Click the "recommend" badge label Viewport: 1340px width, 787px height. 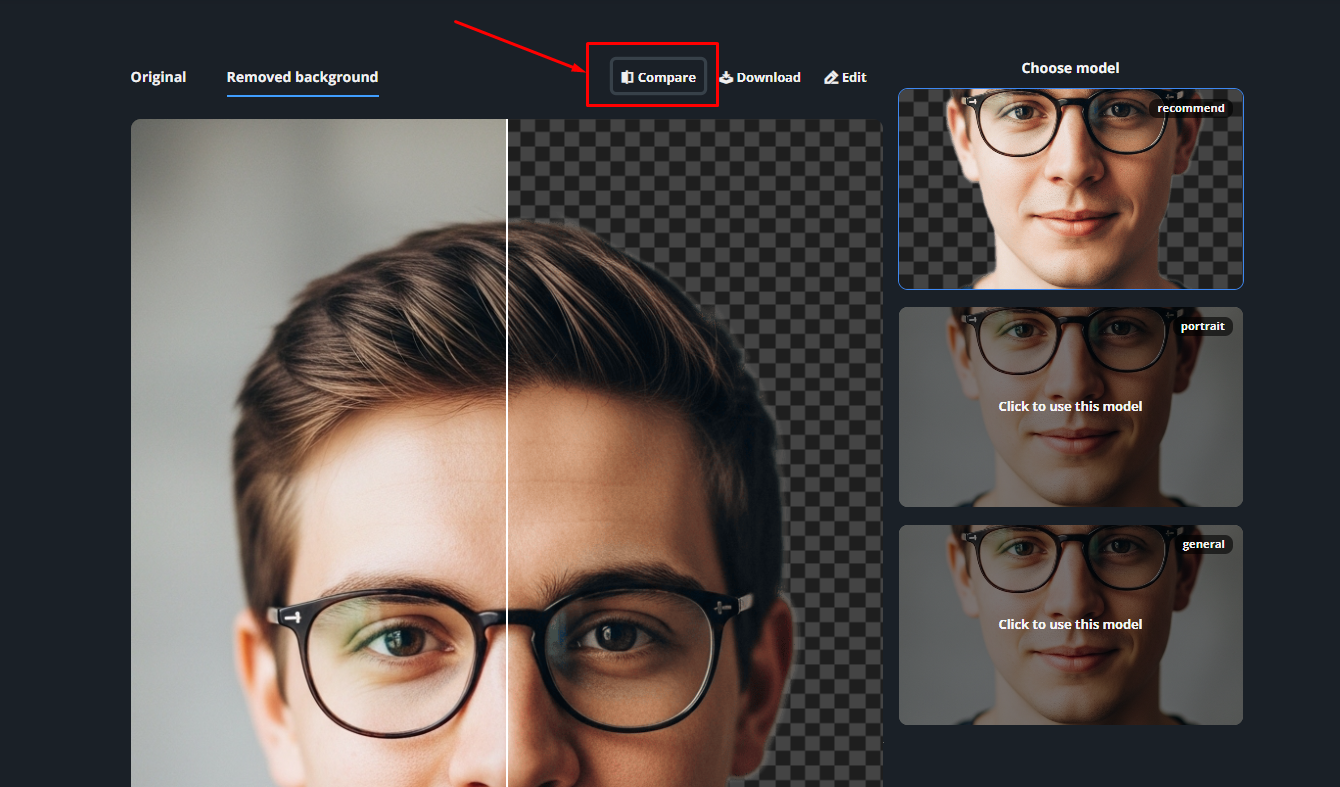point(1190,108)
